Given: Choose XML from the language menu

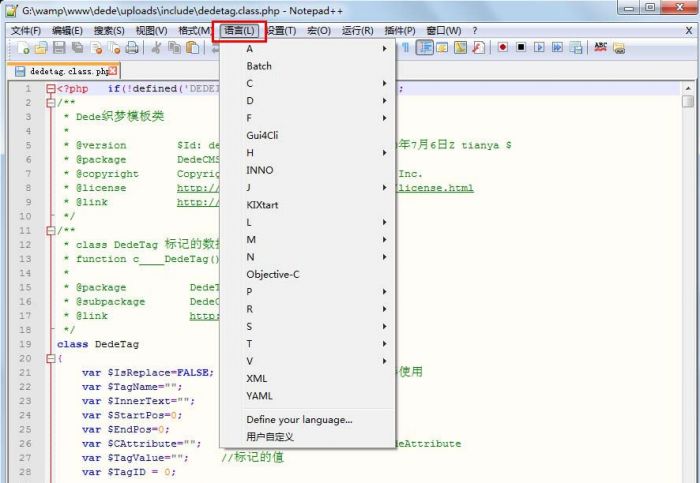Looking at the screenshot, I should [308, 379].
